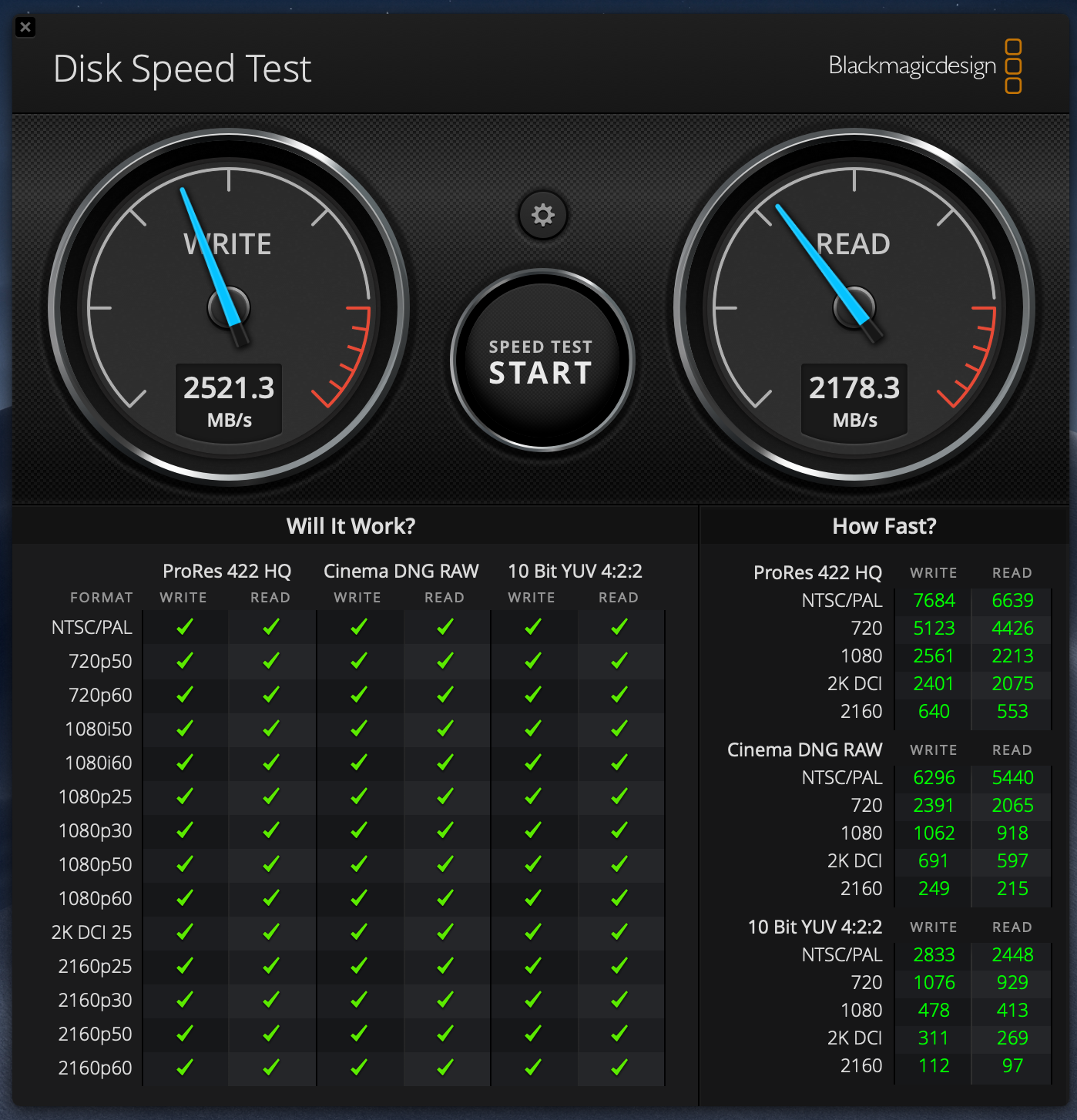Click 2K DCI 25 ProRes 422 HQ read checkmark
Image resolution: width=1077 pixels, height=1120 pixels.
click(271, 932)
